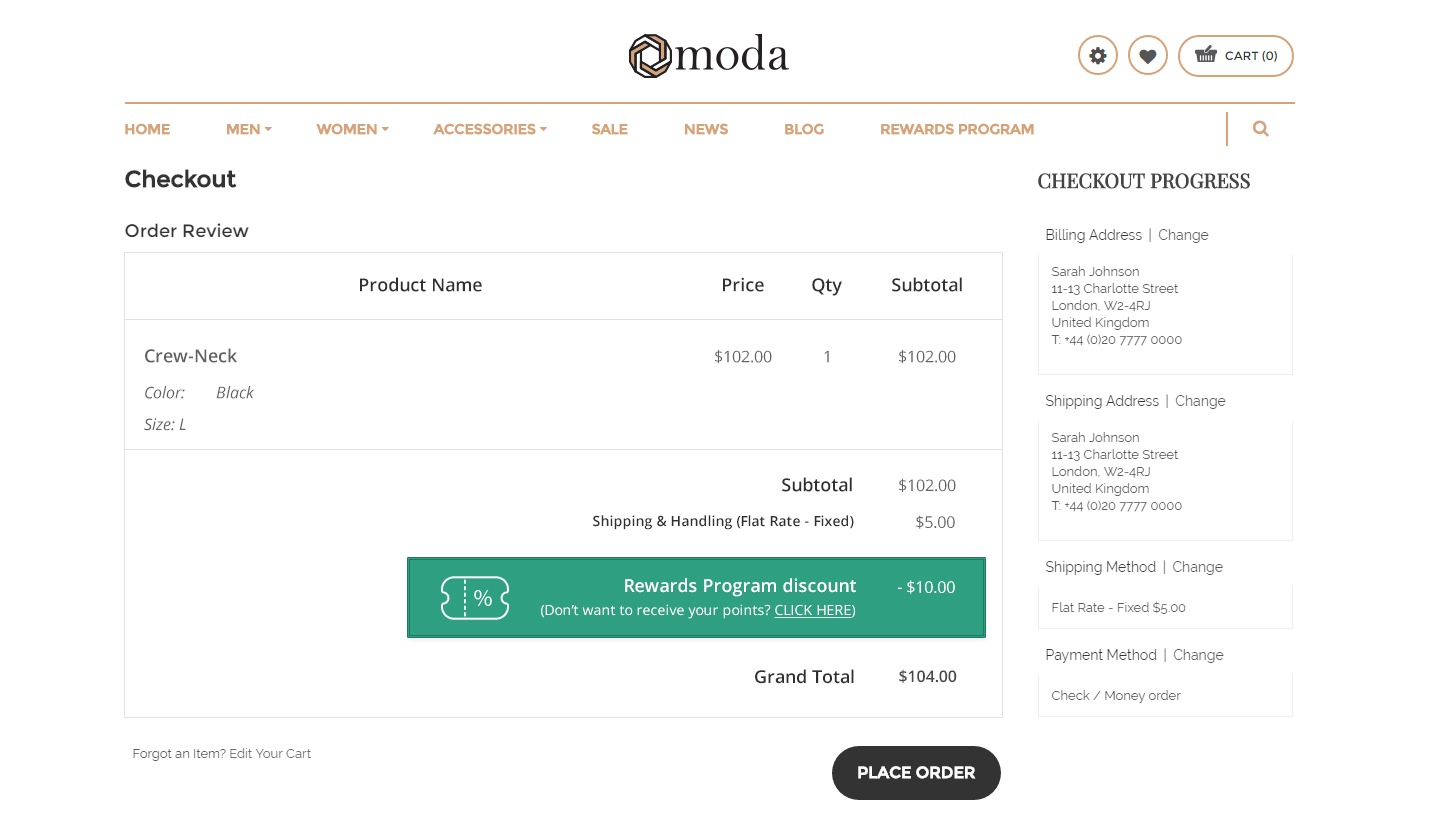Select Edit Your Cart link
This screenshot has height=830, width=1440.
click(270, 754)
